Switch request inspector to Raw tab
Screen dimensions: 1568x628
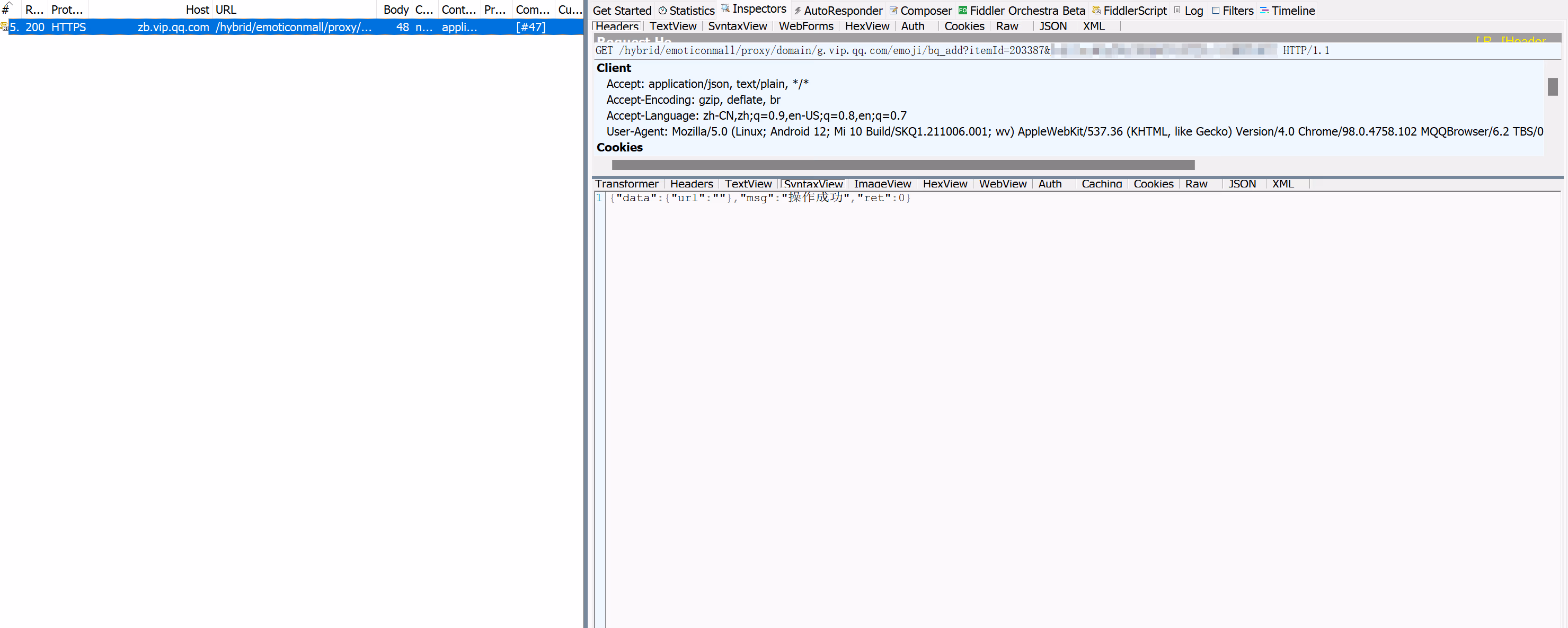(1007, 26)
